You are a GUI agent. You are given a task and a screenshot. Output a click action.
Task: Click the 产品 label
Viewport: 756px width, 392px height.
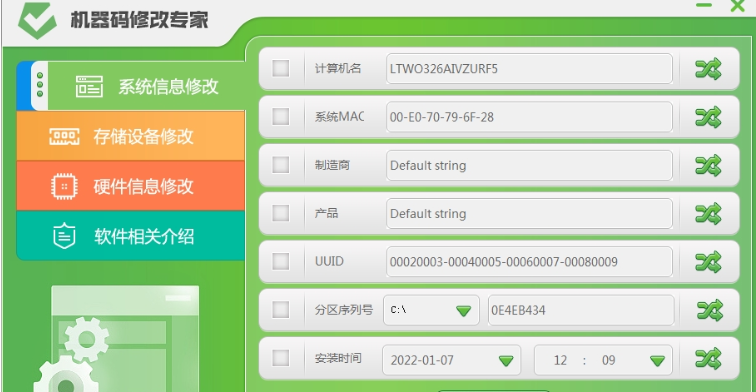pyautogui.click(x=326, y=213)
